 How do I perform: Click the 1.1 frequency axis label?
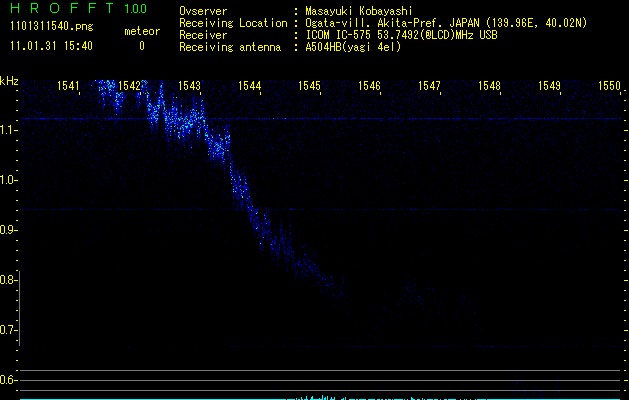click(7, 130)
